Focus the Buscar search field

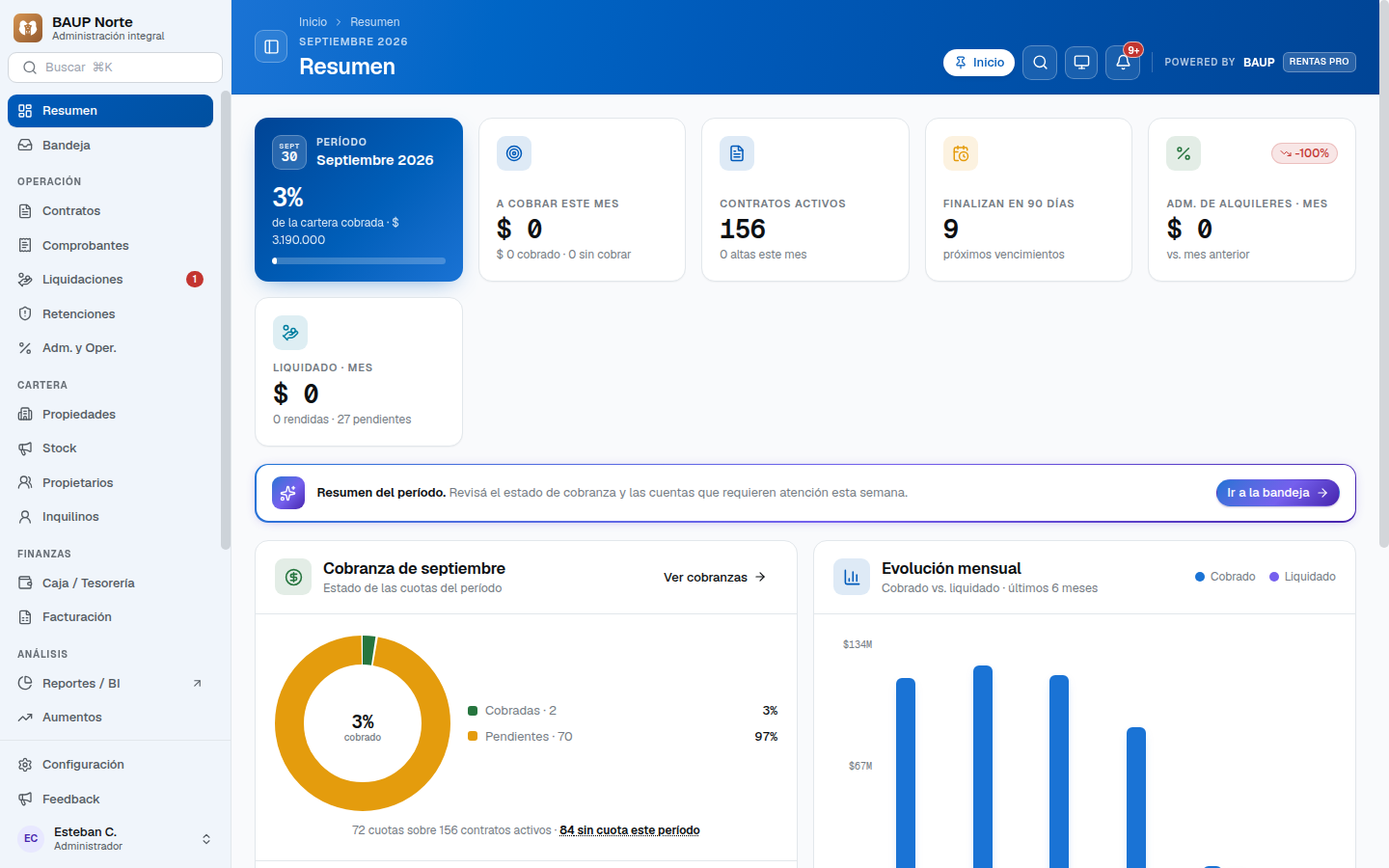point(115,68)
